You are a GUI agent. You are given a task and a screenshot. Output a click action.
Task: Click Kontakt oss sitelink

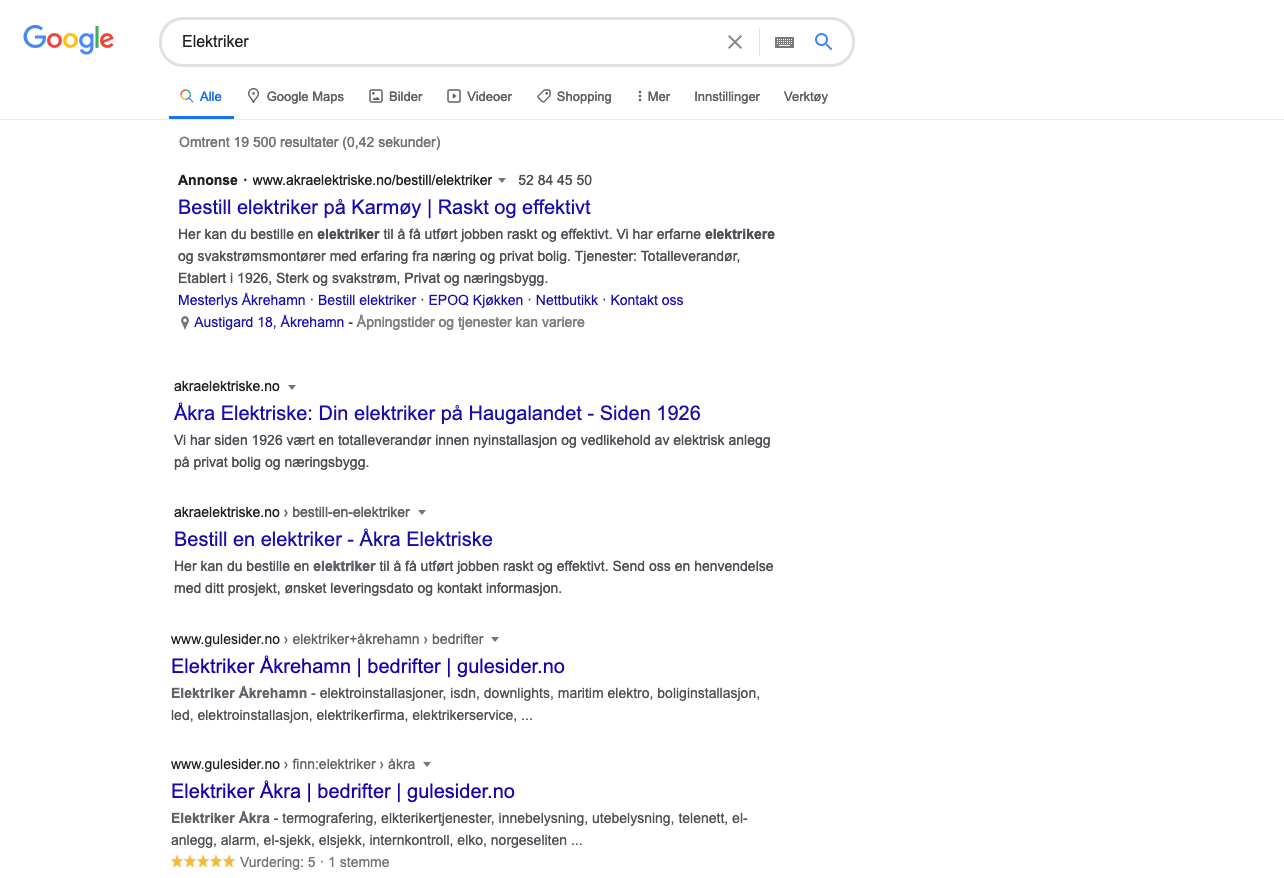[x=647, y=300]
